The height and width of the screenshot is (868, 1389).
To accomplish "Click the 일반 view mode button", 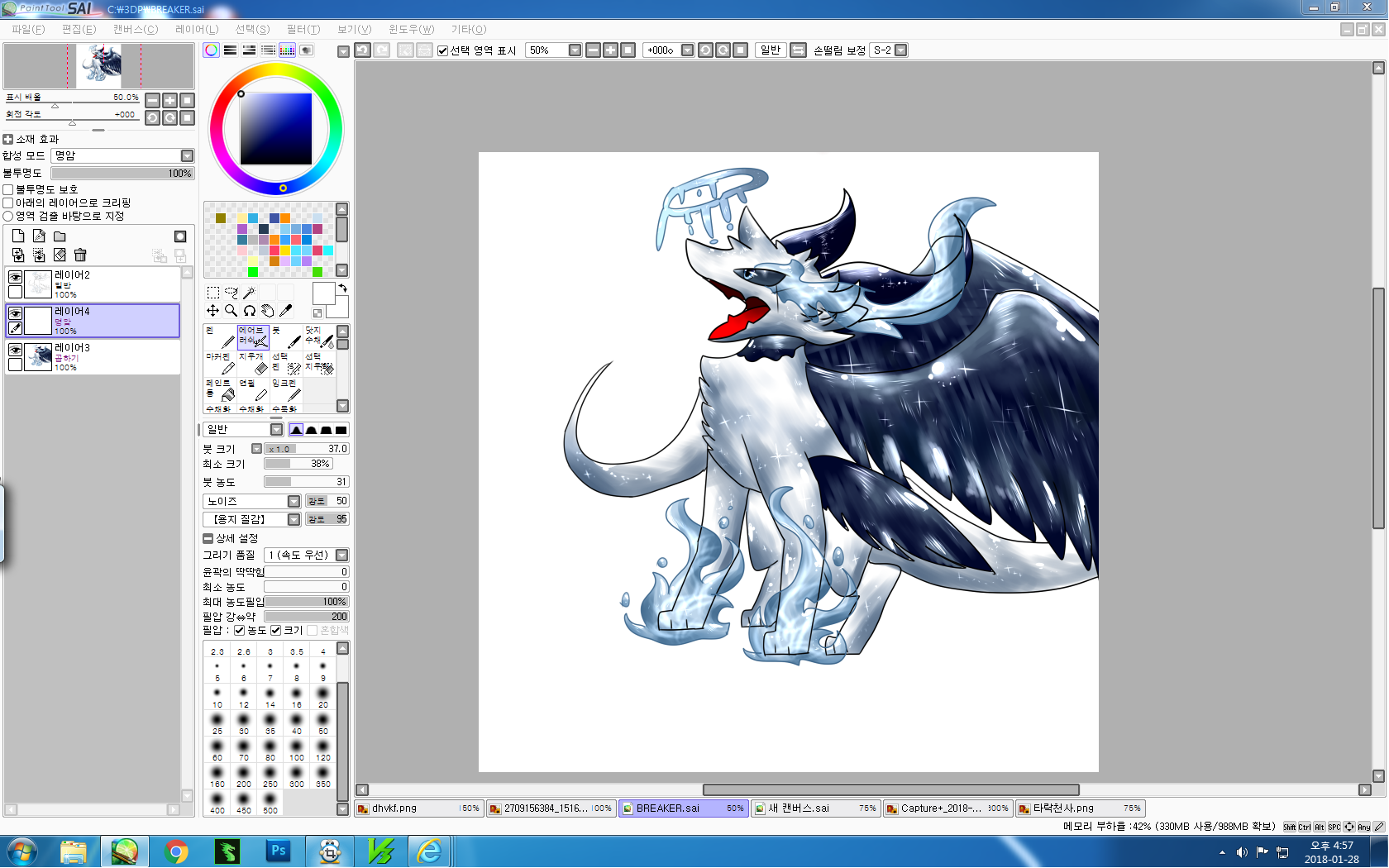I will coord(771,50).
